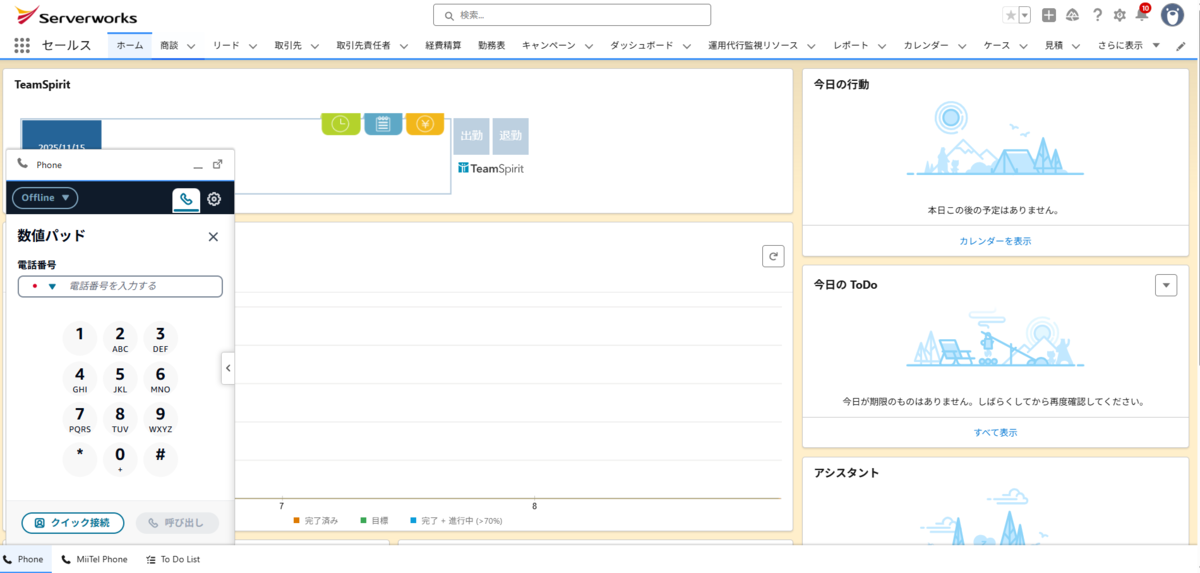Image resolution: width=1200 pixels, height=573 pixels.
Task: Click the blue notepad icon in TeamSpirit
Action: click(x=383, y=123)
